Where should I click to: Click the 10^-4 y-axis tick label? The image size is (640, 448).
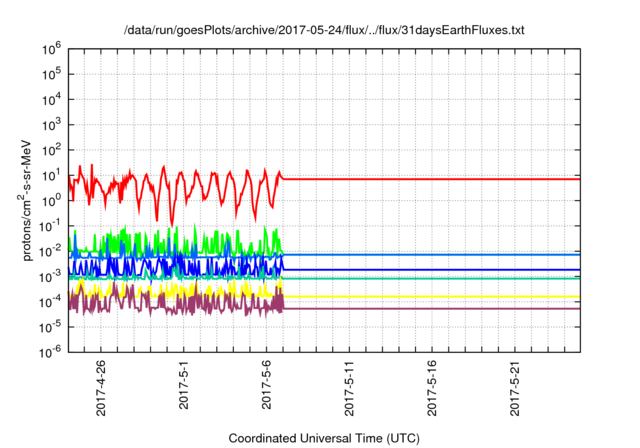[50, 302]
